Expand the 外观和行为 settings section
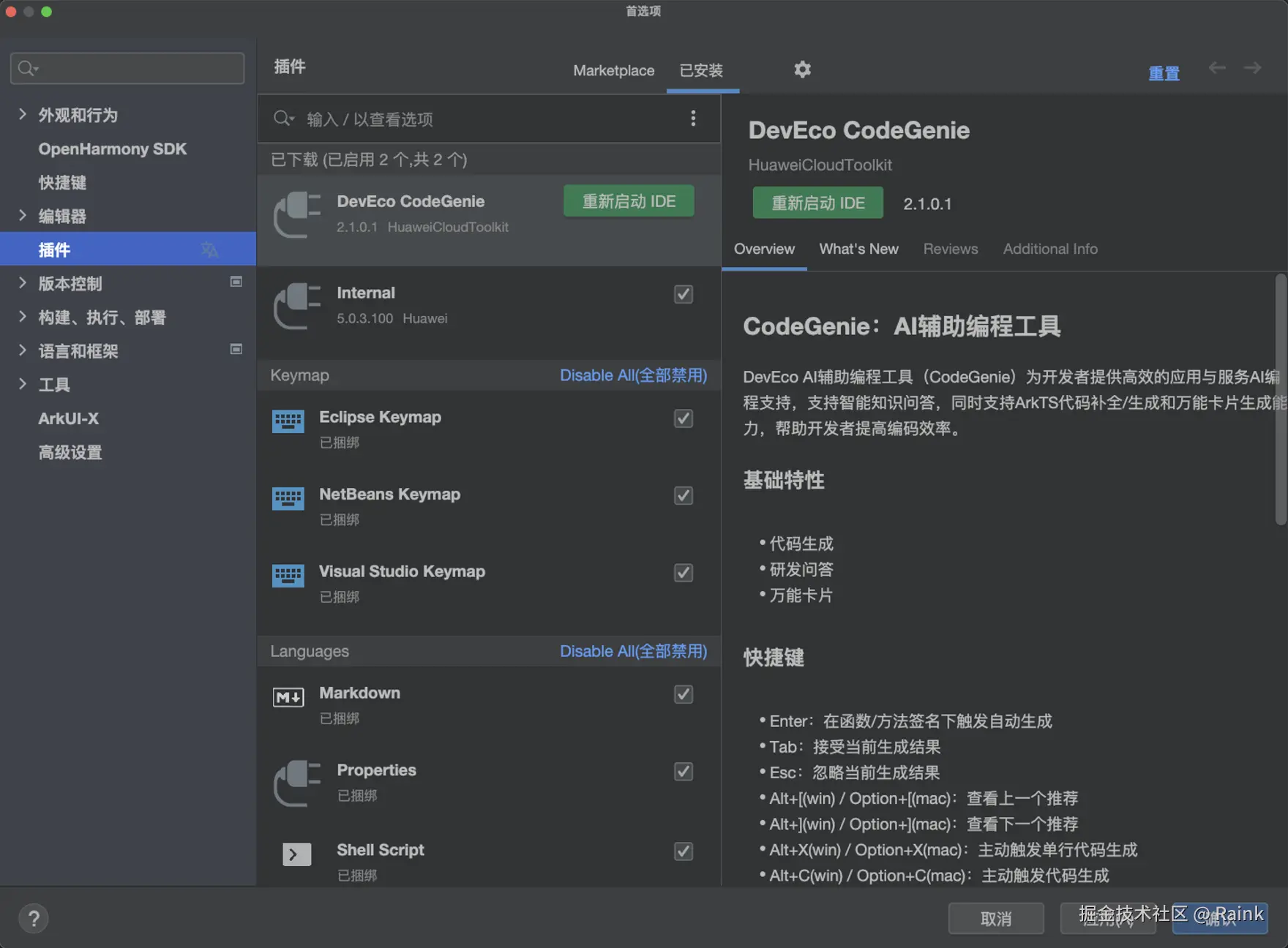Image resolution: width=1288 pixels, height=948 pixels. point(22,114)
